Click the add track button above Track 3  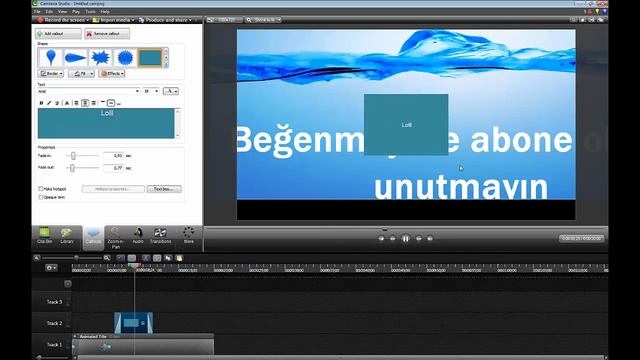68,284
